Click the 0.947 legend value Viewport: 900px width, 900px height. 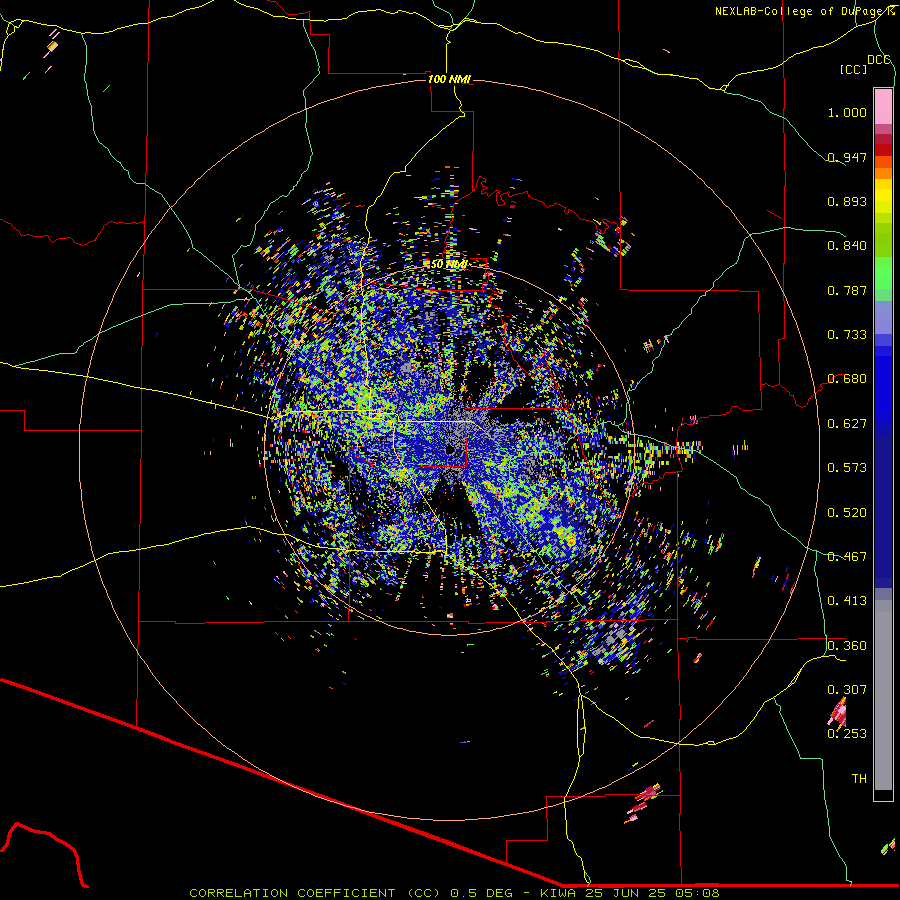tap(847, 157)
